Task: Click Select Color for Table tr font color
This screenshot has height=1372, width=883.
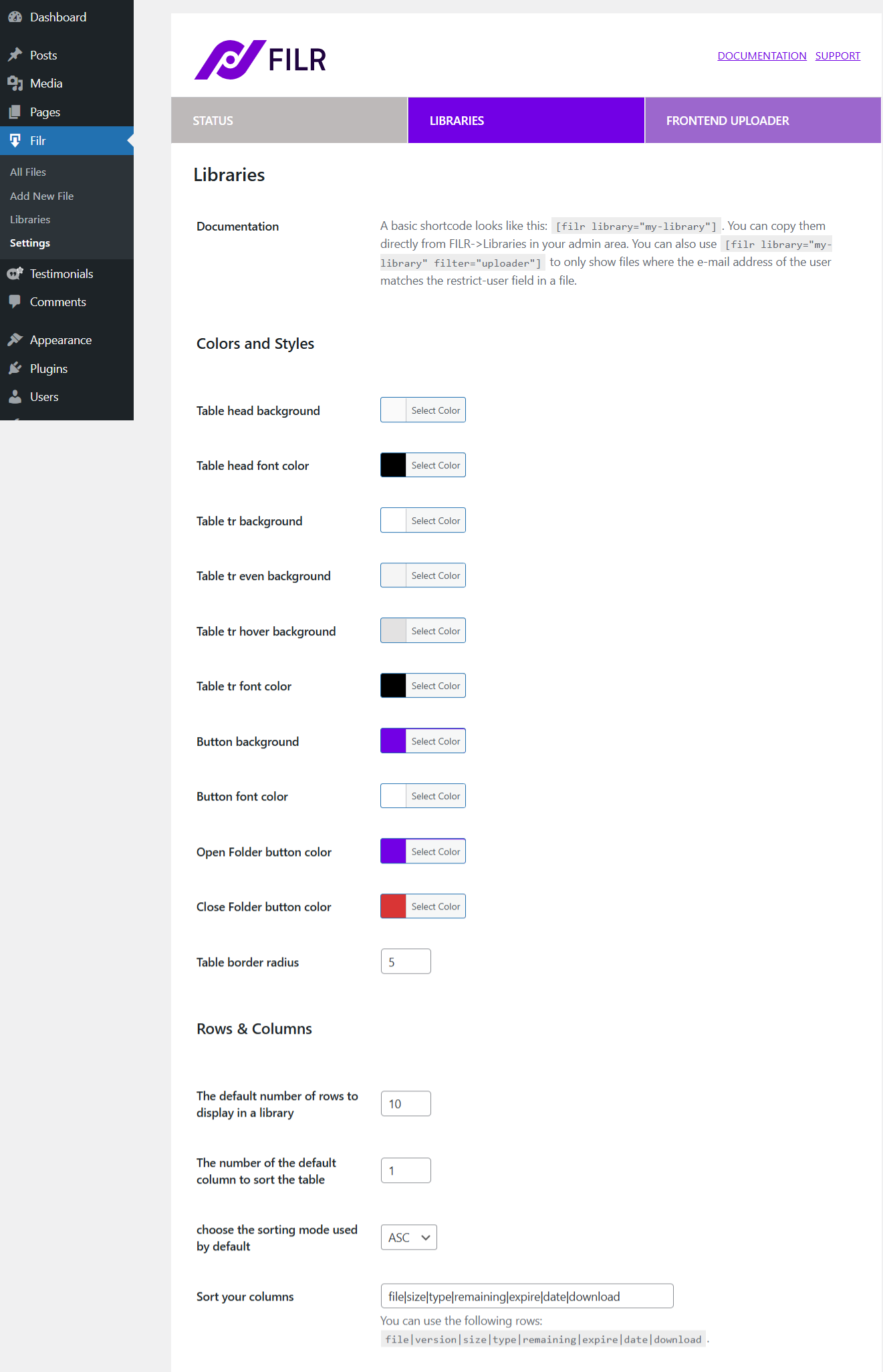Action: pyautogui.click(x=435, y=686)
